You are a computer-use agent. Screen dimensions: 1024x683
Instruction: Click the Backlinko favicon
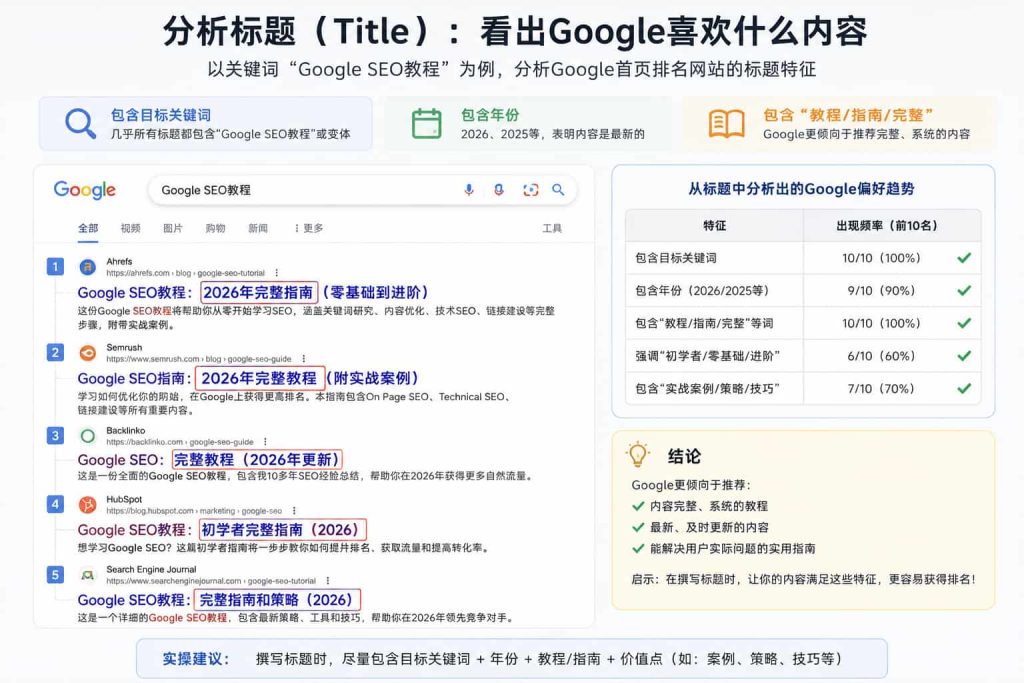point(88,436)
